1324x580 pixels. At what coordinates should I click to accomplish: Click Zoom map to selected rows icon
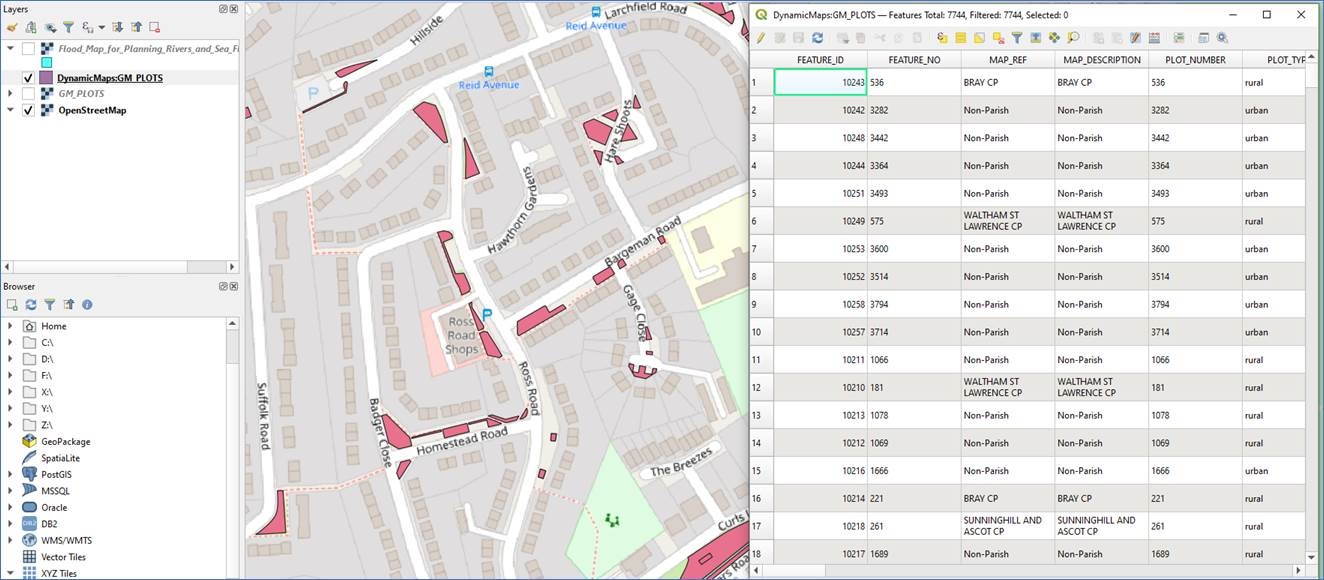coord(1074,38)
